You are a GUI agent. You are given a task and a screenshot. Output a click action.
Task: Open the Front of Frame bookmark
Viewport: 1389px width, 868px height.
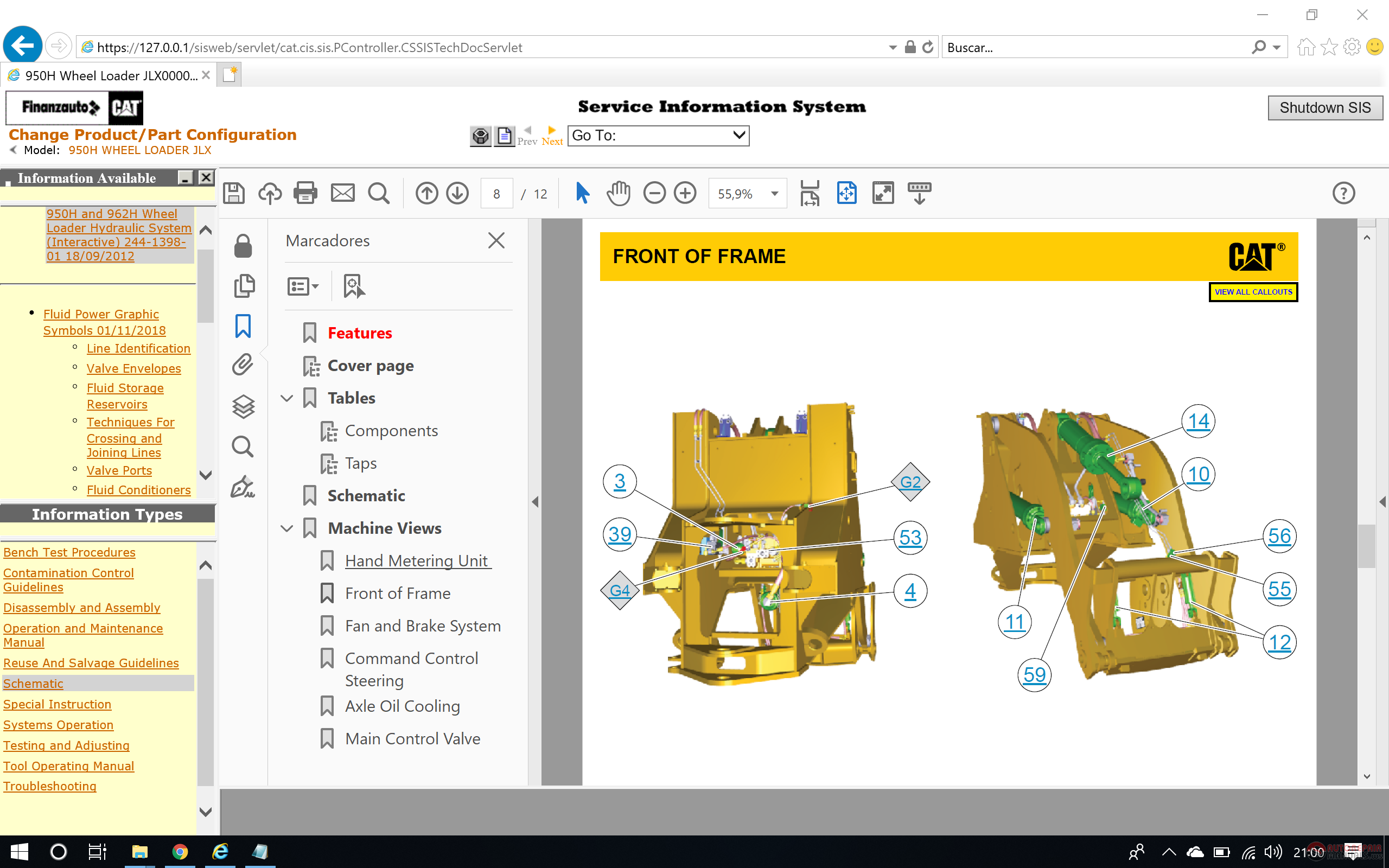pyautogui.click(x=397, y=593)
